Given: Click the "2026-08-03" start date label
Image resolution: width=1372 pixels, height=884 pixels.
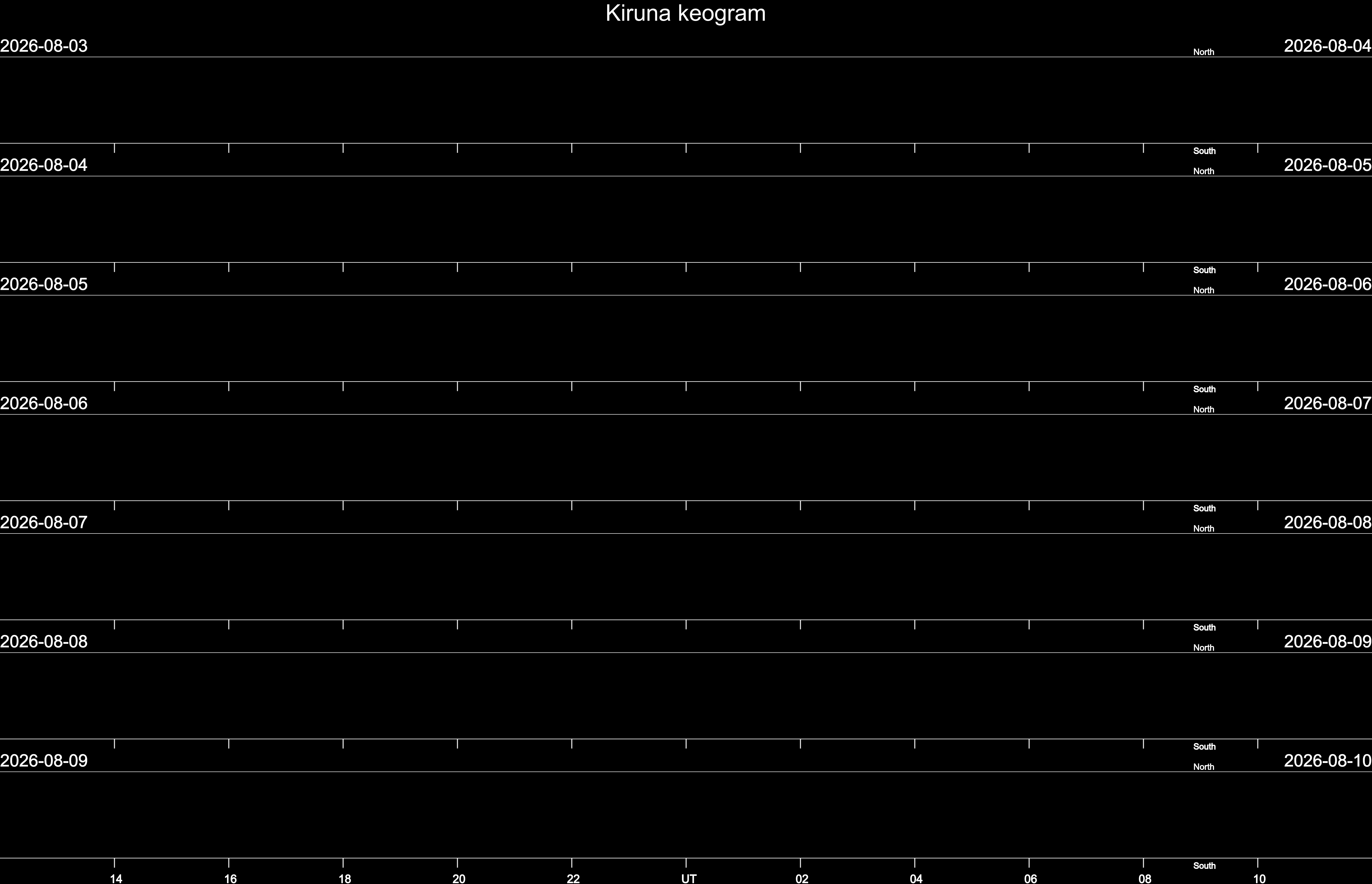Looking at the screenshot, I should 44,46.
